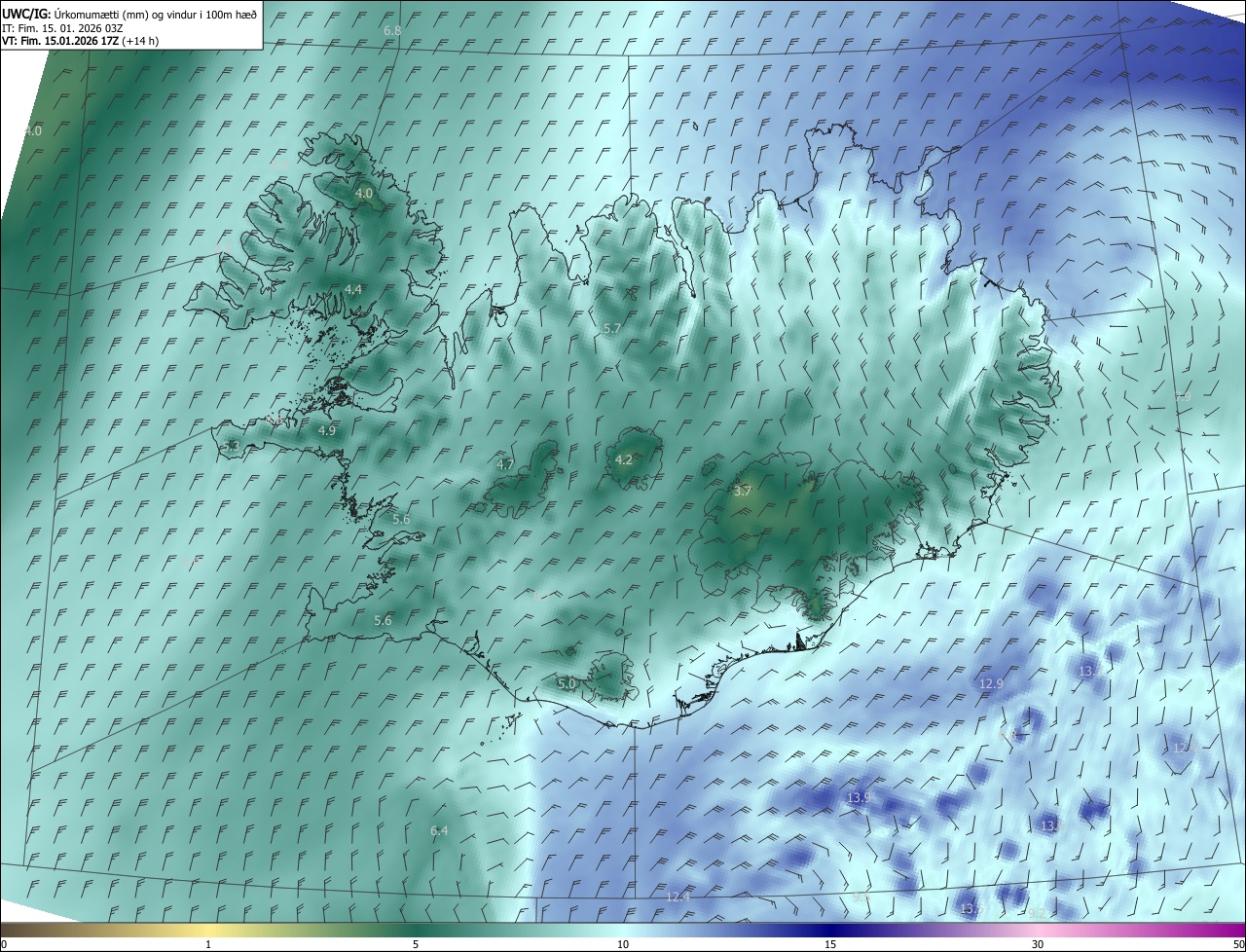Click the 1 tick on the color scale
This screenshot has height=952, width=1246.
[x=208, y=944]
